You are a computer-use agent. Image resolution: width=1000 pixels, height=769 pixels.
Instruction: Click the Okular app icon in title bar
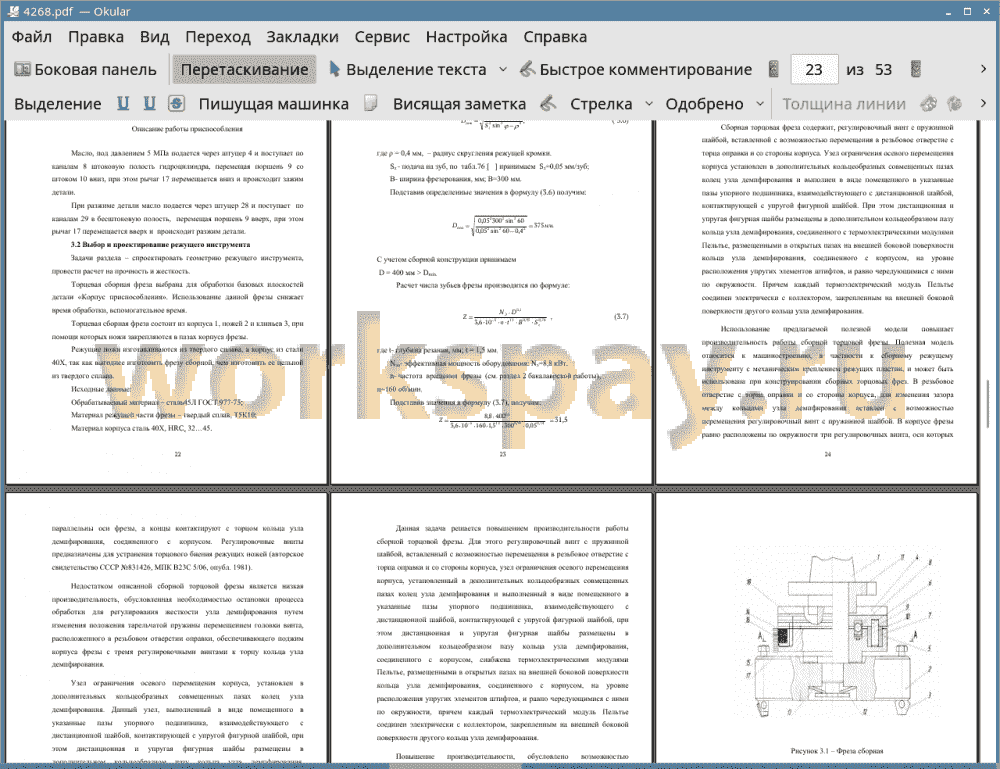click(13, 11)
